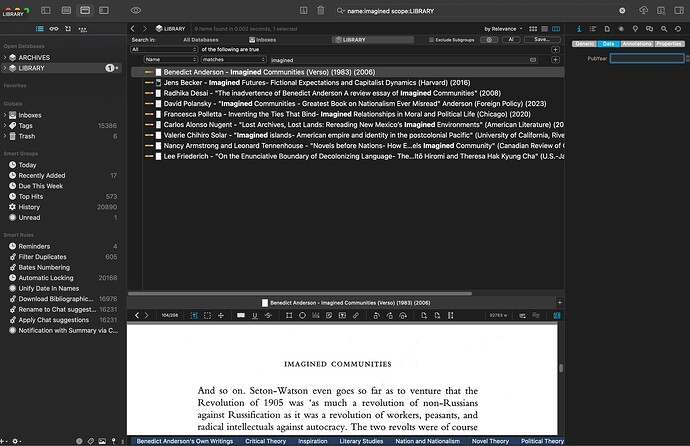Open the document inspector icon

607,29
